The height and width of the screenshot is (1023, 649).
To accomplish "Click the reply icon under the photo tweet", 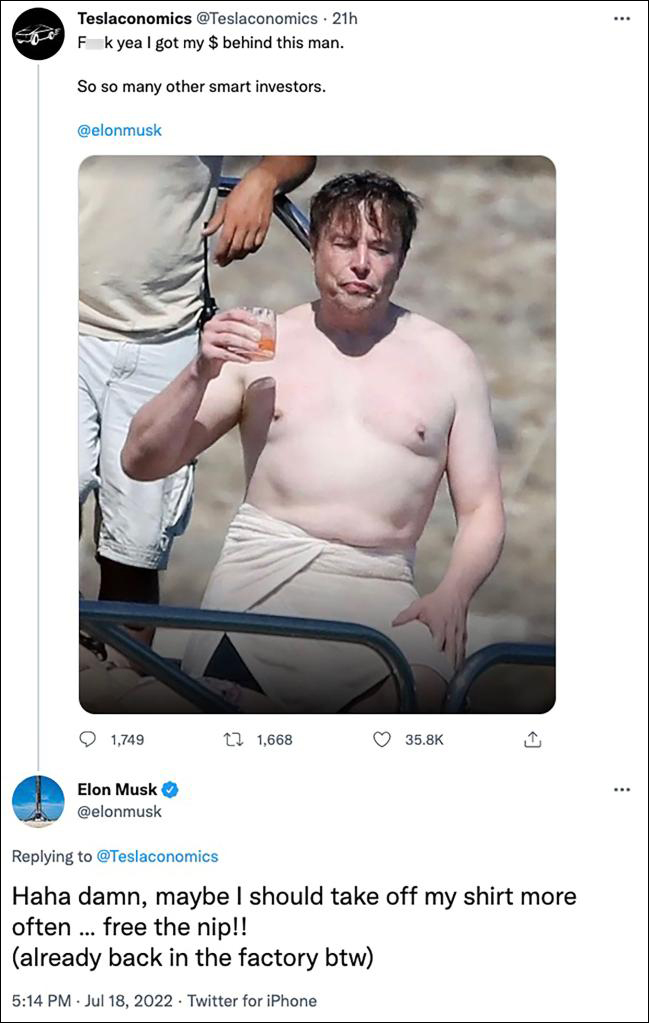I will pyautogui.click(x=87, y=740).
